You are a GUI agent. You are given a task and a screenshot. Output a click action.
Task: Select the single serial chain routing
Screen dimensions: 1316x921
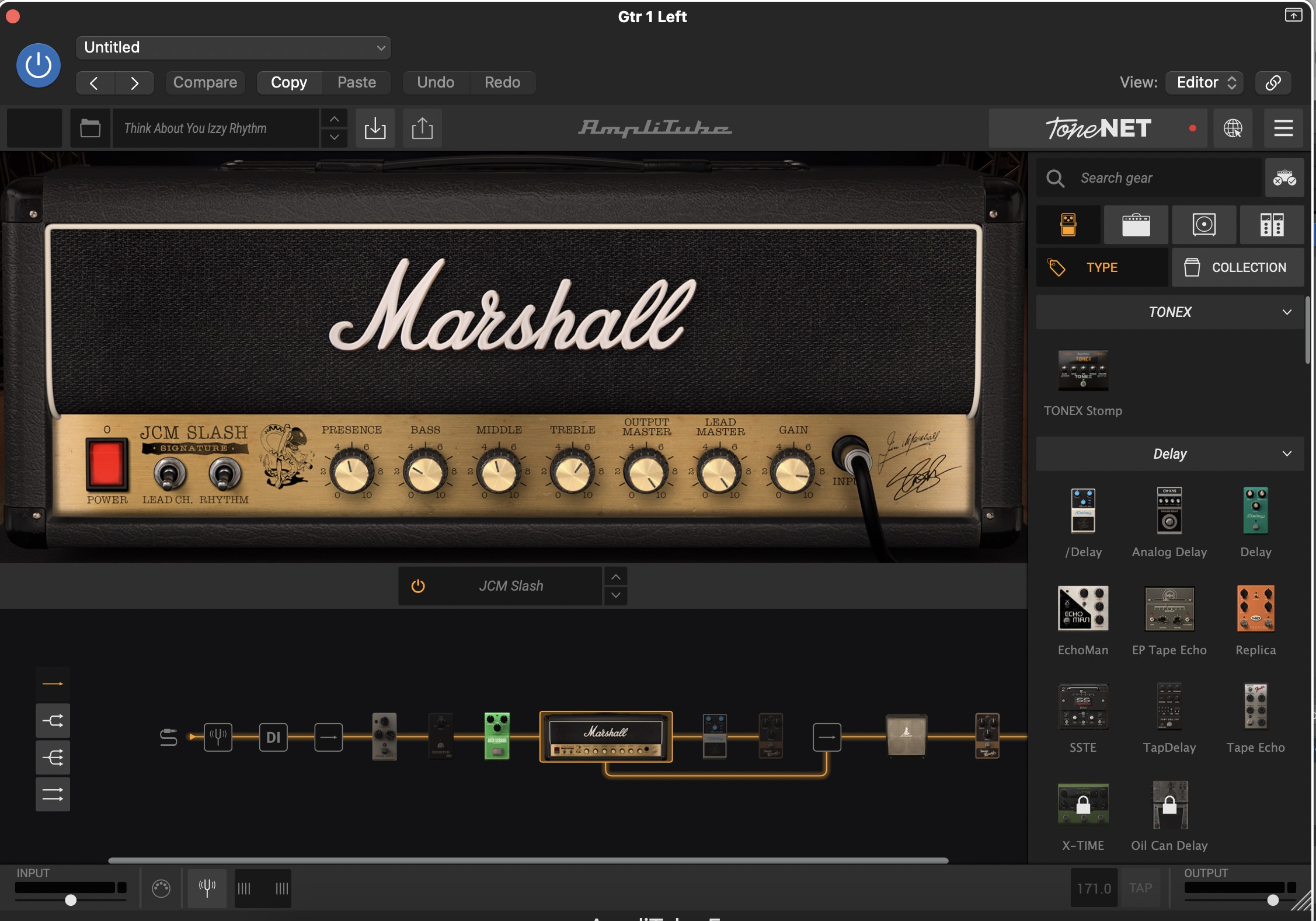click(x=53, y=683)
